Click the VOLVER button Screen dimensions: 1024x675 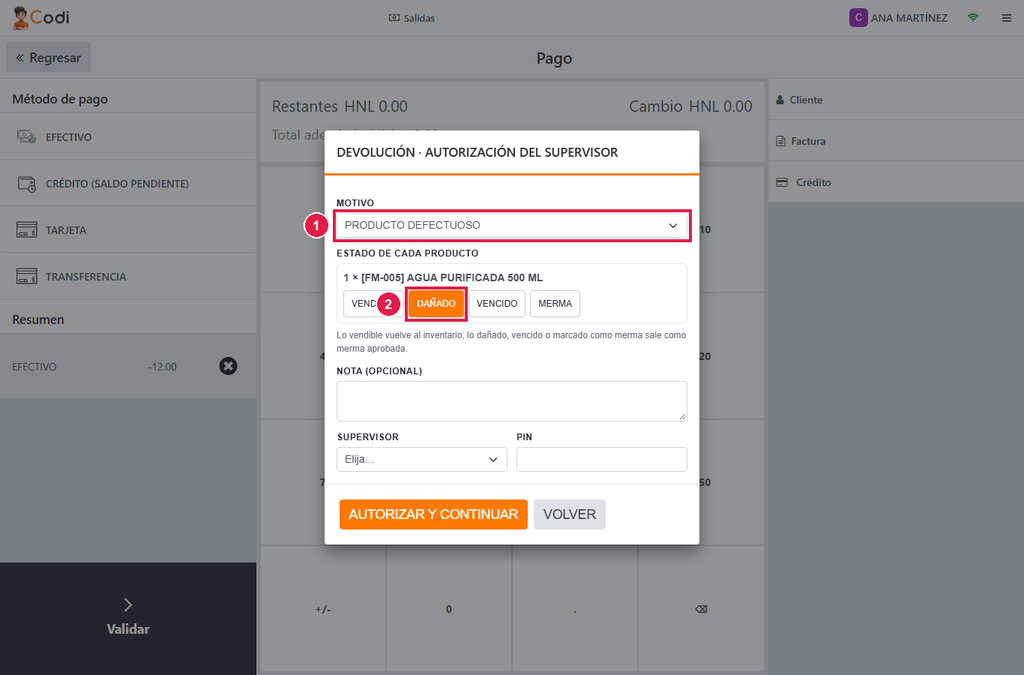pyautogui.click(x=569, y=514)
